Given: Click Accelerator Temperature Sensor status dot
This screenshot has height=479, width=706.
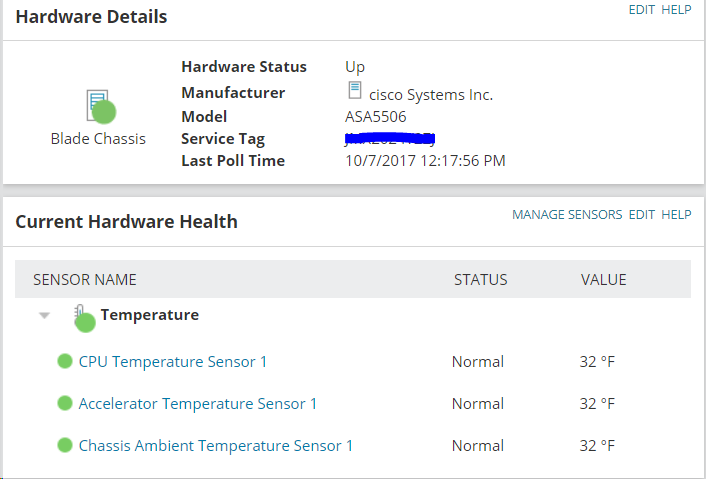Looking at the screenshot, I should [65, 403].
